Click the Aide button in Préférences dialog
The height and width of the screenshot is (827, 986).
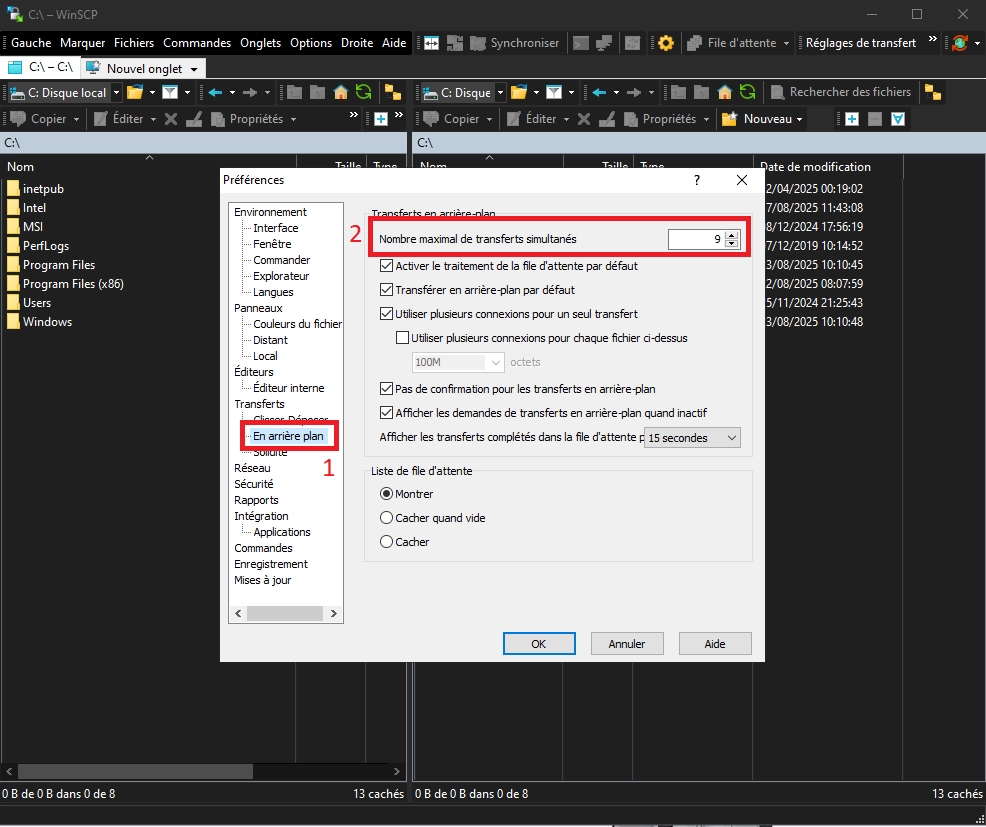pyautogui.click(x=715, y=643)
